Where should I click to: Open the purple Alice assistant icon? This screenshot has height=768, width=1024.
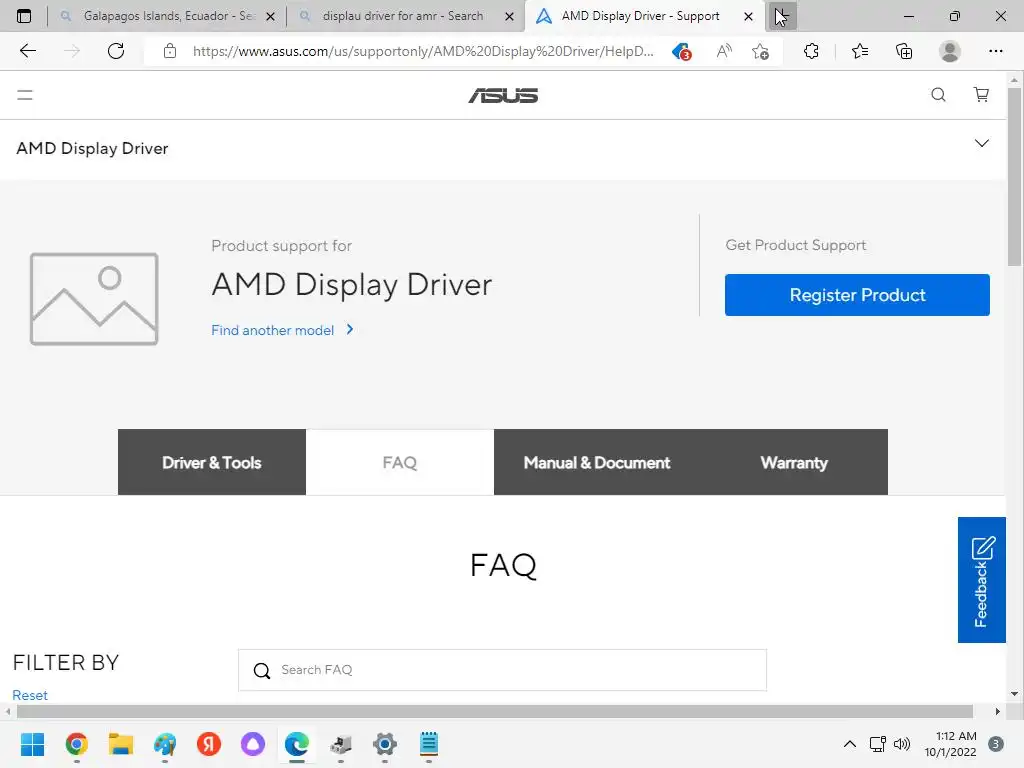(253, 744)
